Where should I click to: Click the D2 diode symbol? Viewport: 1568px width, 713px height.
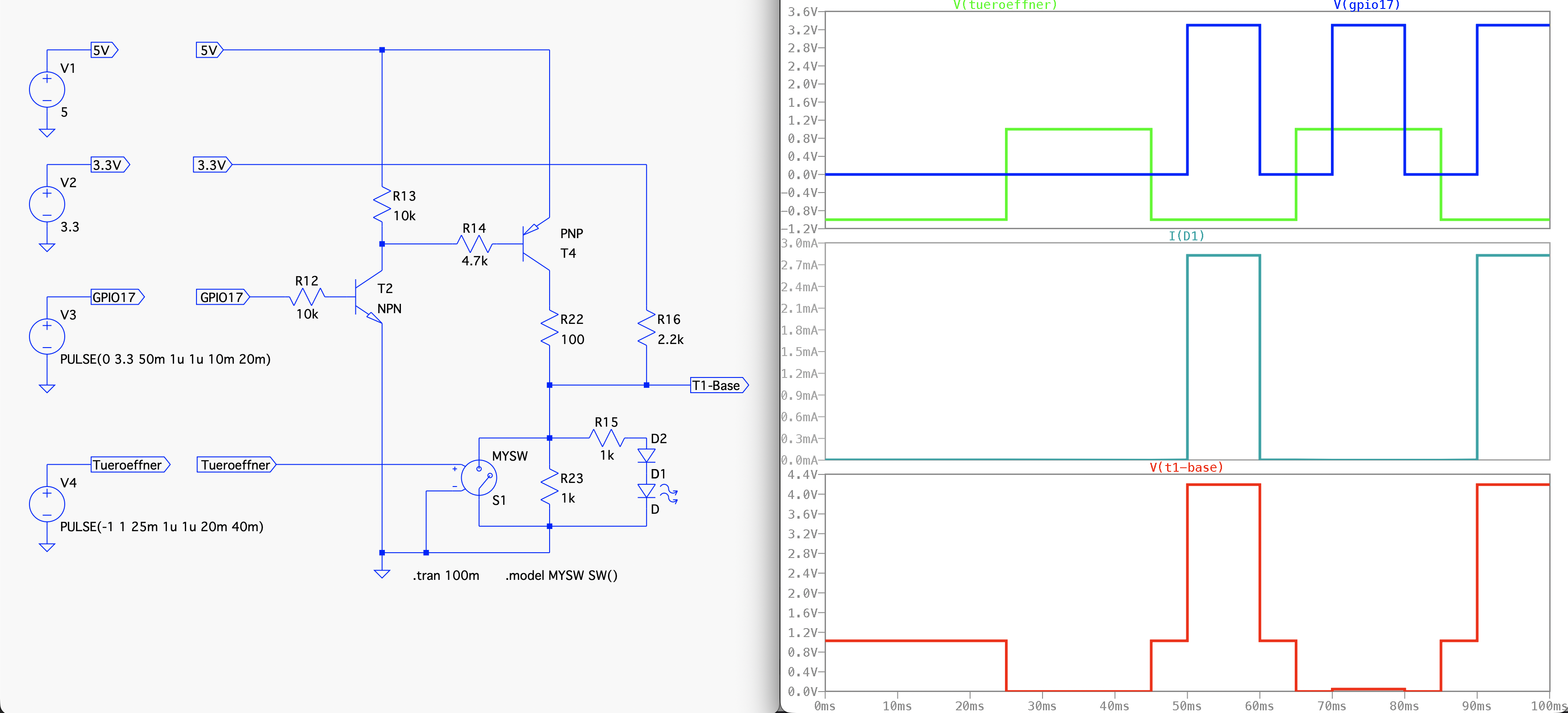[x=646, y=455]
